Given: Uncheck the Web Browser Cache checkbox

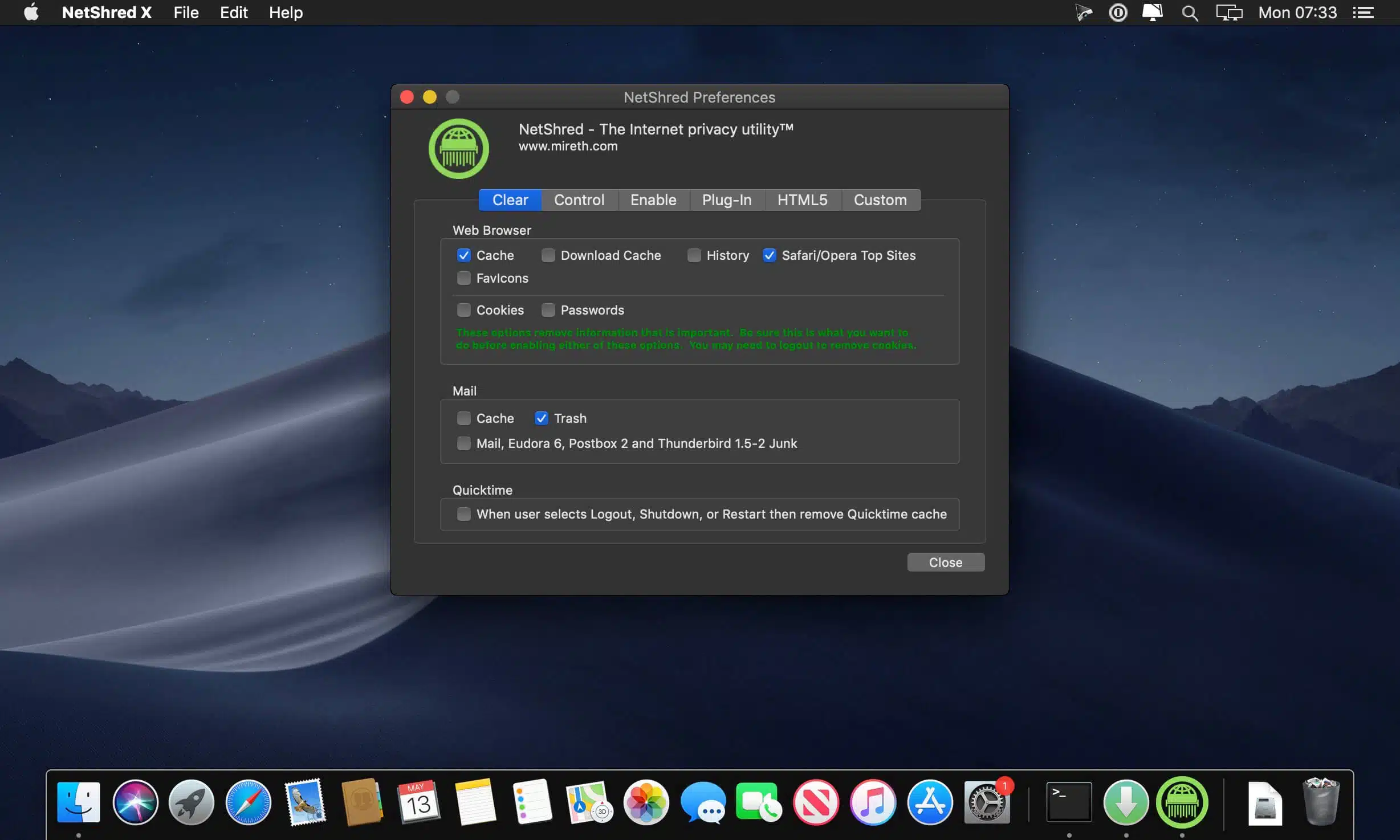Looking at the screenshot, I should 463,255.
